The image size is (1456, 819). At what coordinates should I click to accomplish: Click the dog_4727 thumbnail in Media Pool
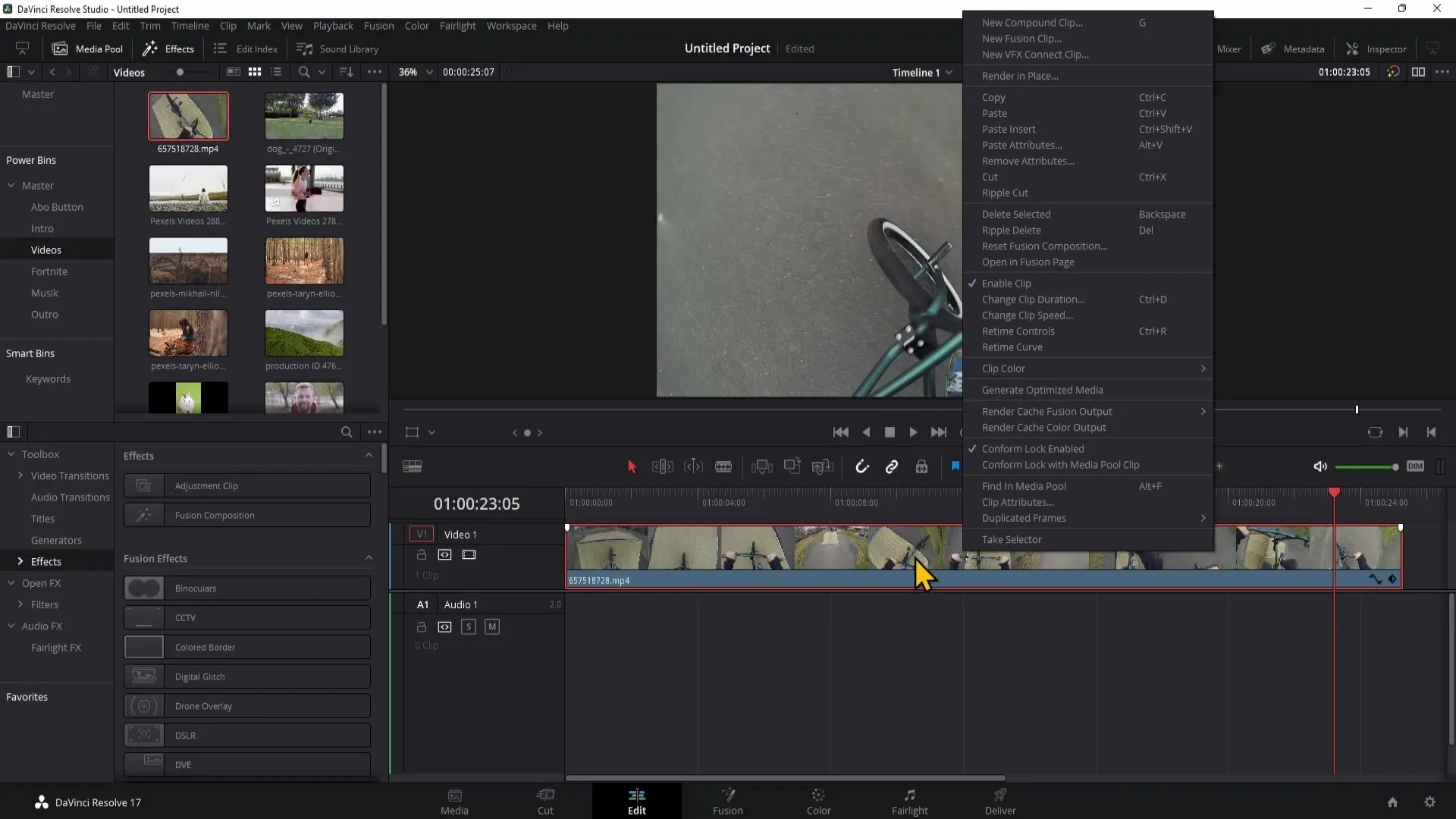coord(303,114)
